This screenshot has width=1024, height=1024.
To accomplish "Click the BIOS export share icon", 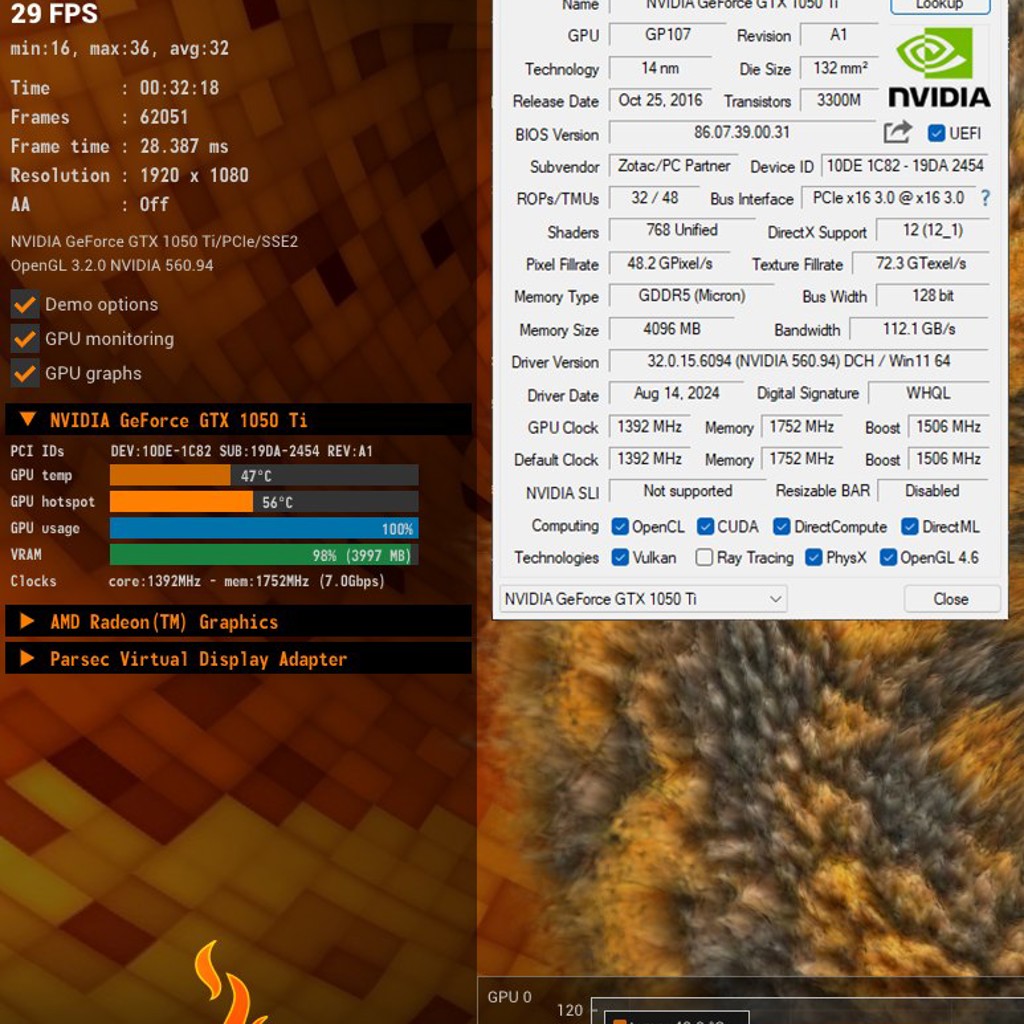I will (x=897, y=132).
